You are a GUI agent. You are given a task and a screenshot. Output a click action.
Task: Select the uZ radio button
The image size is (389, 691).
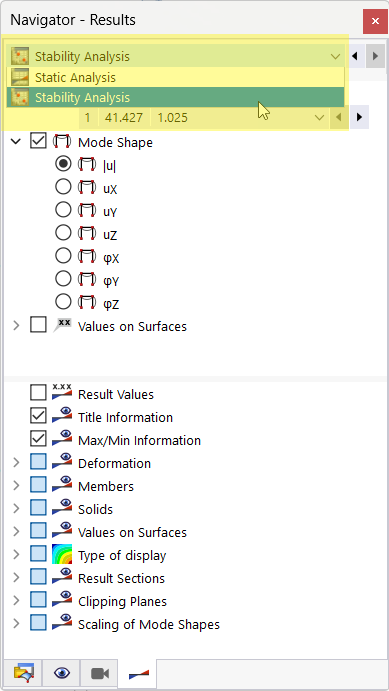(63, 233)
